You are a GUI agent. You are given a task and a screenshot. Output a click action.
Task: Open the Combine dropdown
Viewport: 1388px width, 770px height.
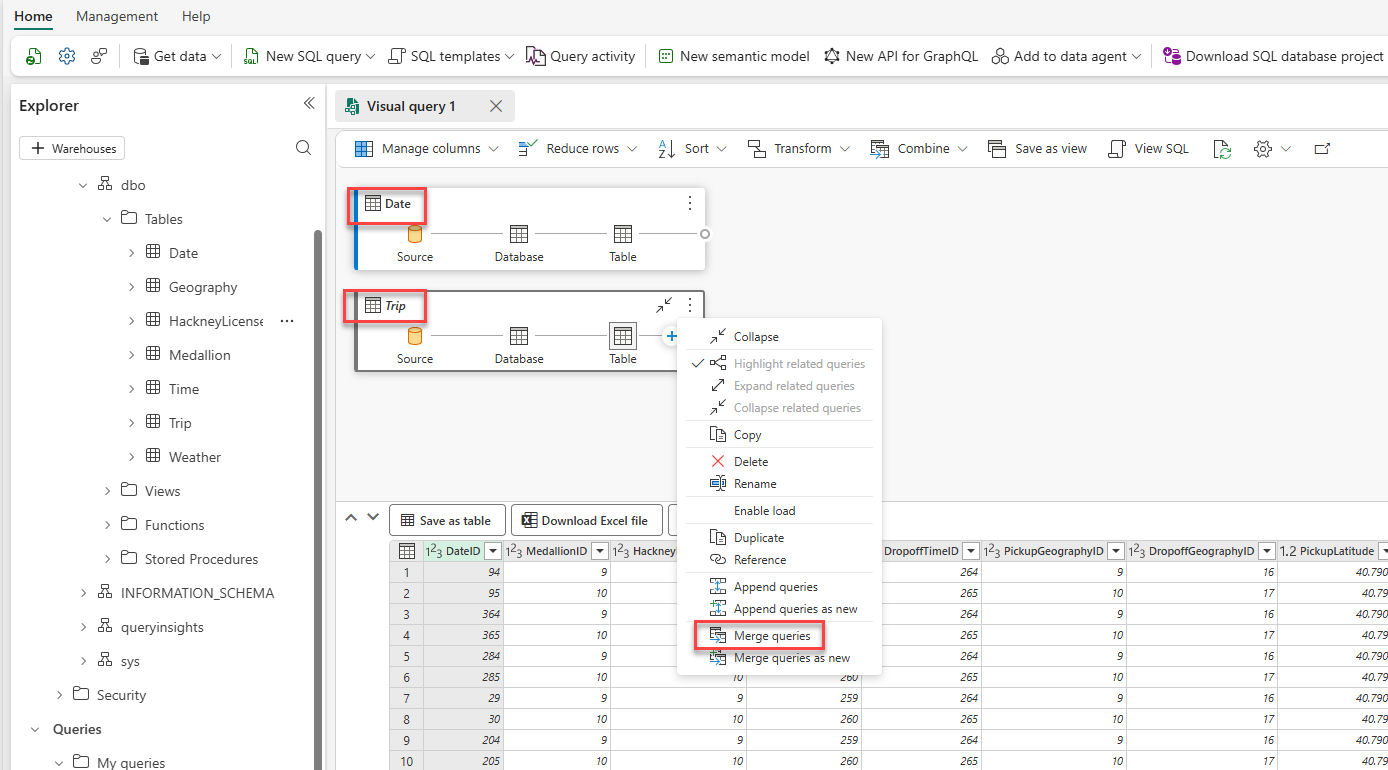point(919,148)
